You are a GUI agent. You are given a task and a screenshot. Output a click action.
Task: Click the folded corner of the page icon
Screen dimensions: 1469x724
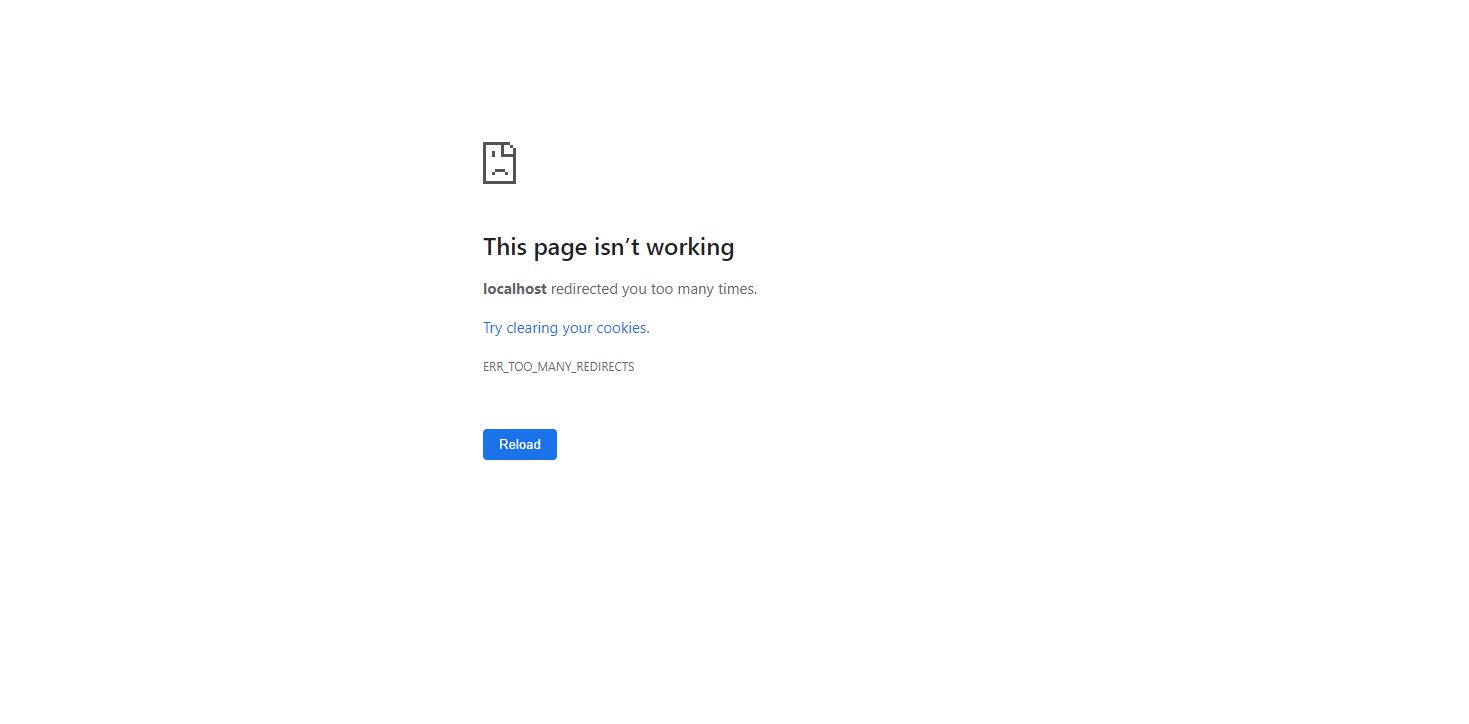(x=510, y=148)
